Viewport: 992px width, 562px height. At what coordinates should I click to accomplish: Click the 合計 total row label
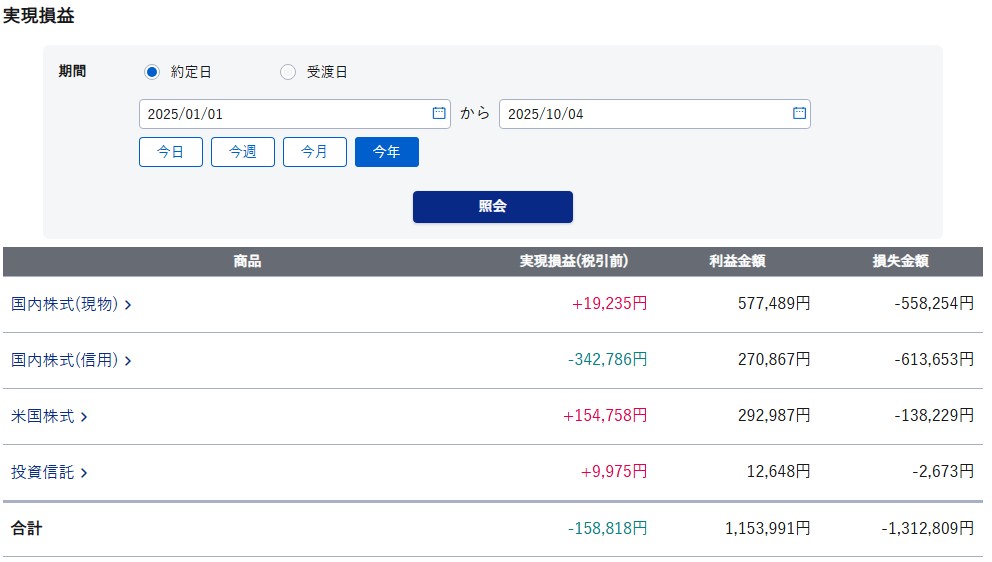coord(27,529)
